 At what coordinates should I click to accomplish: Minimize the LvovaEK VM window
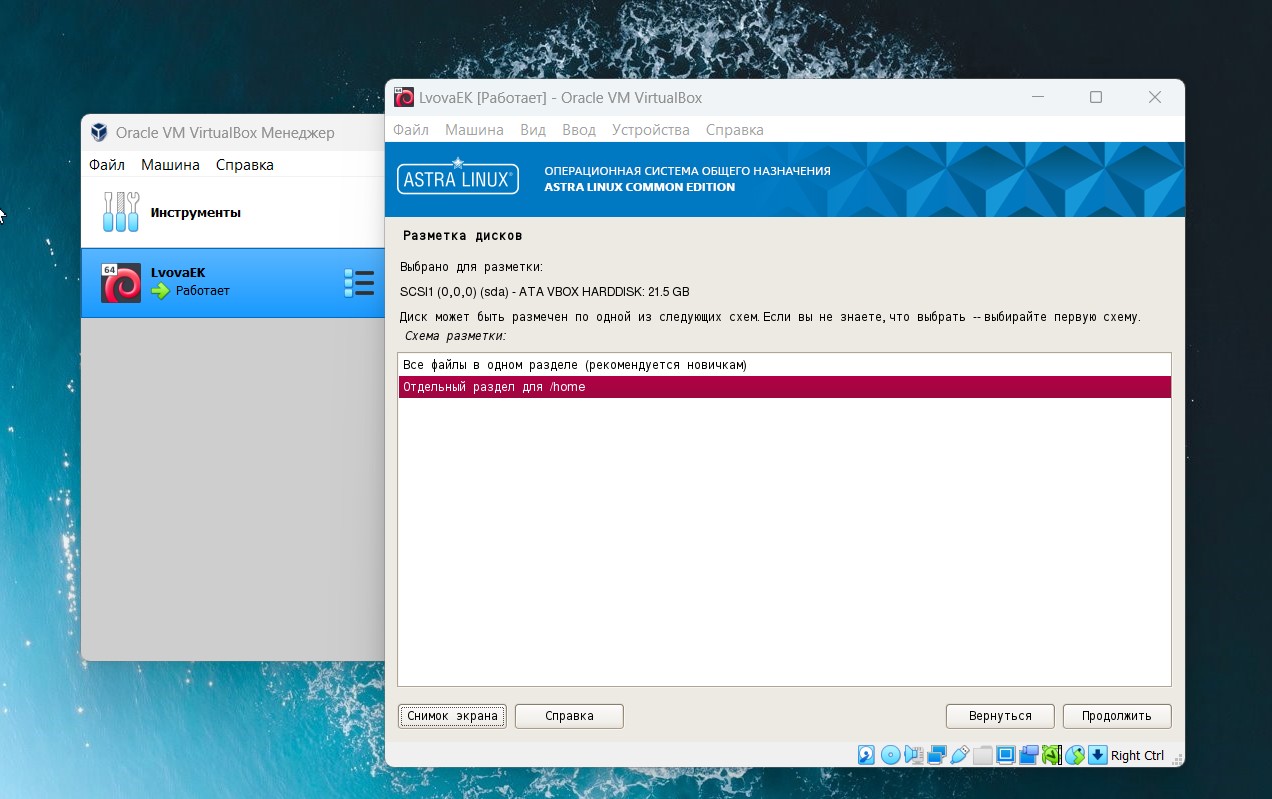point(1038,97)
